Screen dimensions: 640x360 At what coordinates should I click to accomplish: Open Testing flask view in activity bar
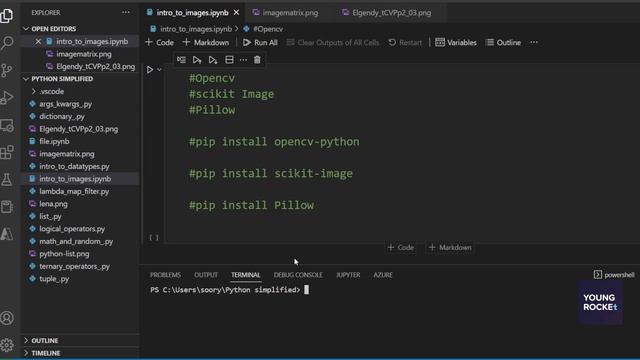pos(7,180)
